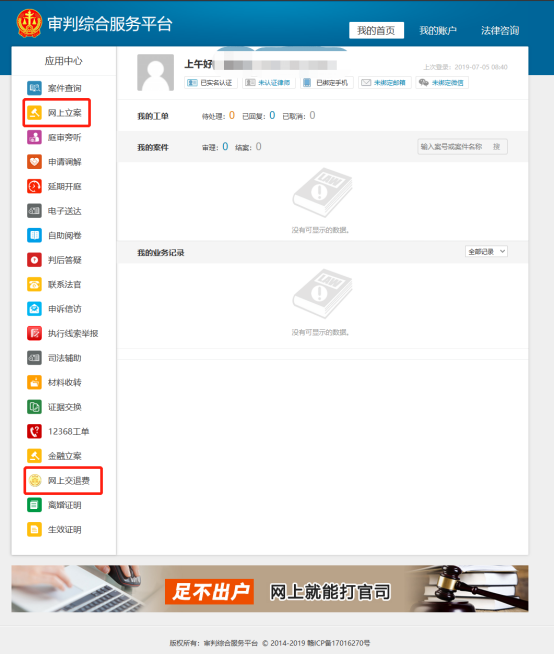This screenshot has width=554, height=655.
Task: Open the 全部记录 dropdown
Action: [486, 251]
